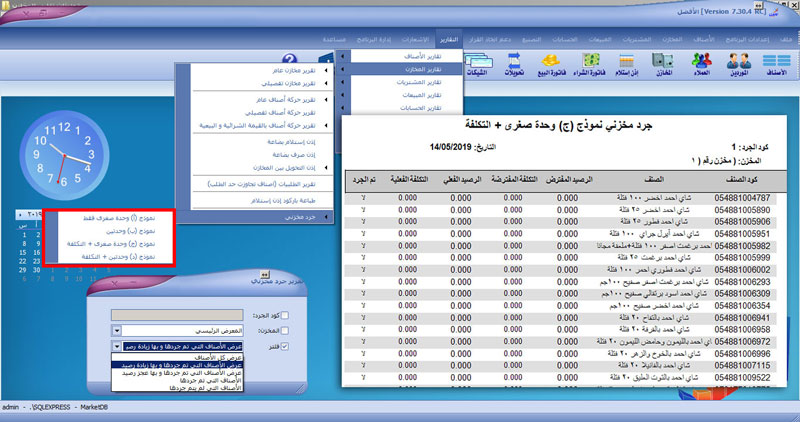The height and width of the screenshot is (422, 800).
Task: Click small arrows button atop inventory report dialog
Action: pos(264,275)
